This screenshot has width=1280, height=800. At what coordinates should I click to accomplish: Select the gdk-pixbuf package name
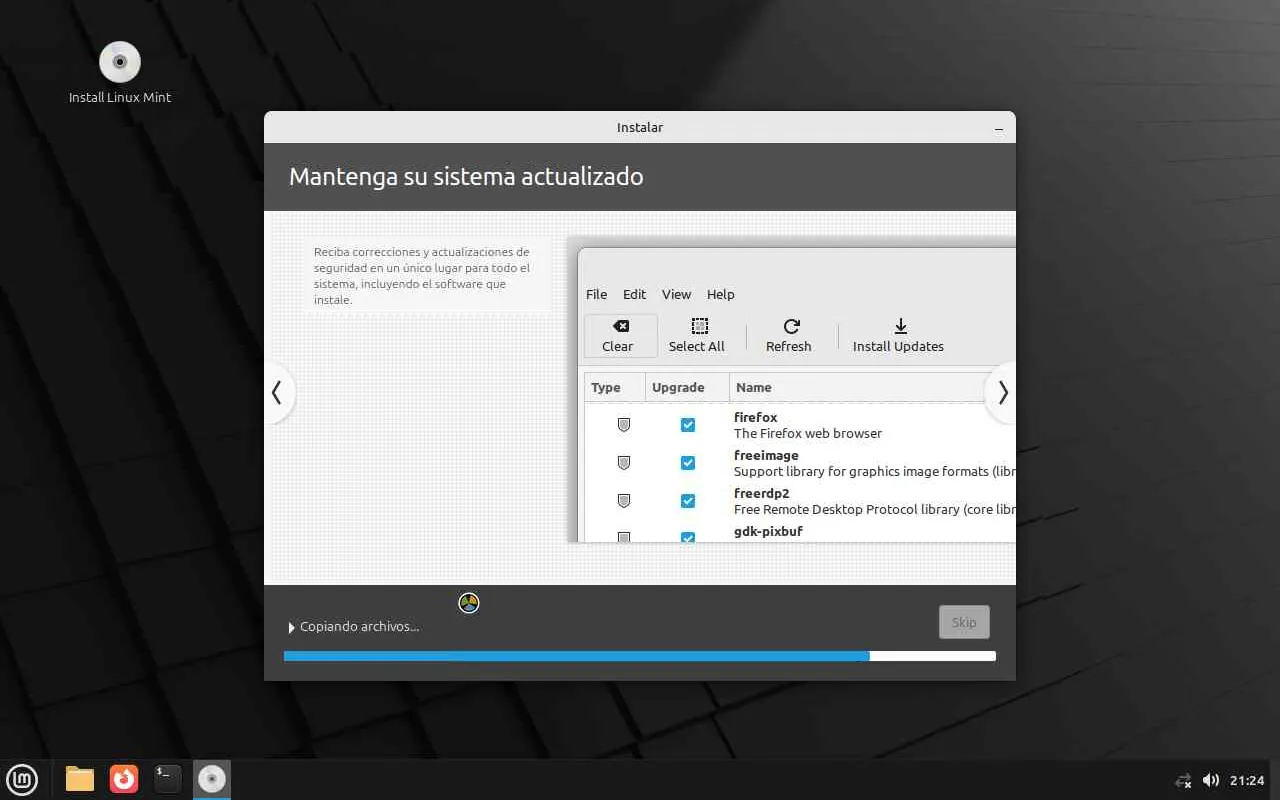768,531
